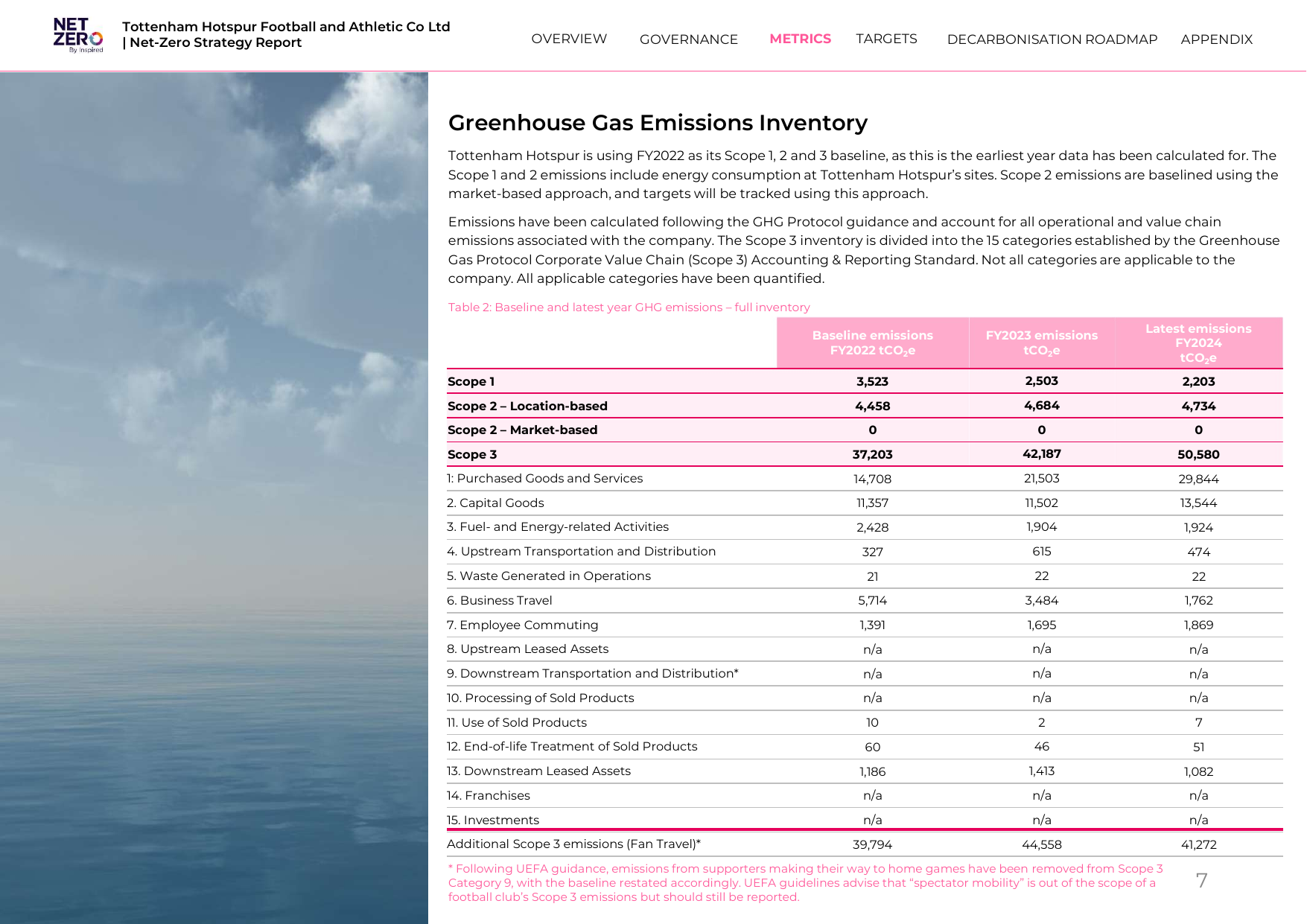The width and height of the screenshot is (1307, 924).
Task: Select the Greenhouse Gas Emissions Inventory heading
Action: pyautogui.click(x=658, y=123)
